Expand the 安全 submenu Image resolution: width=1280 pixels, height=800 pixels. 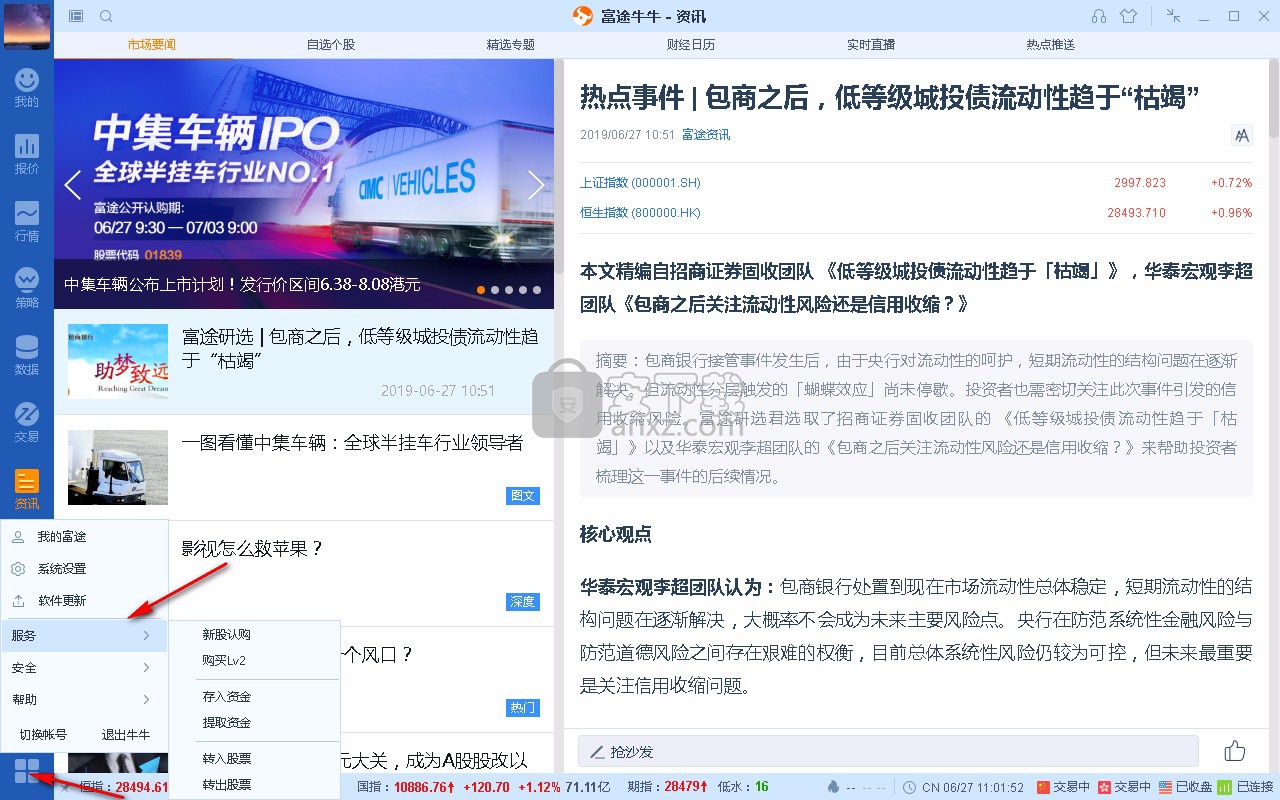coord(84,668)
